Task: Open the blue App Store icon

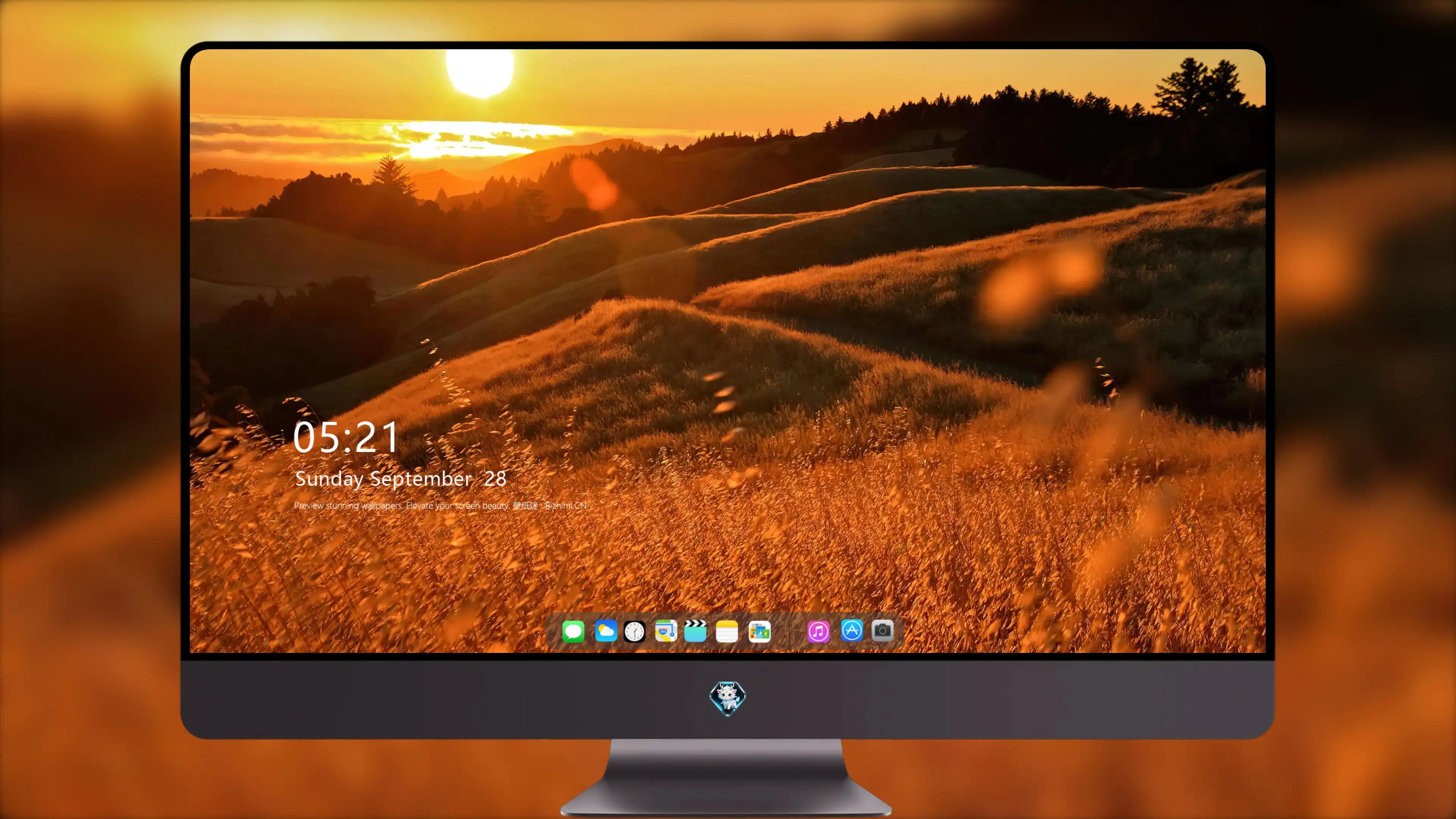Action: [851, 630]
